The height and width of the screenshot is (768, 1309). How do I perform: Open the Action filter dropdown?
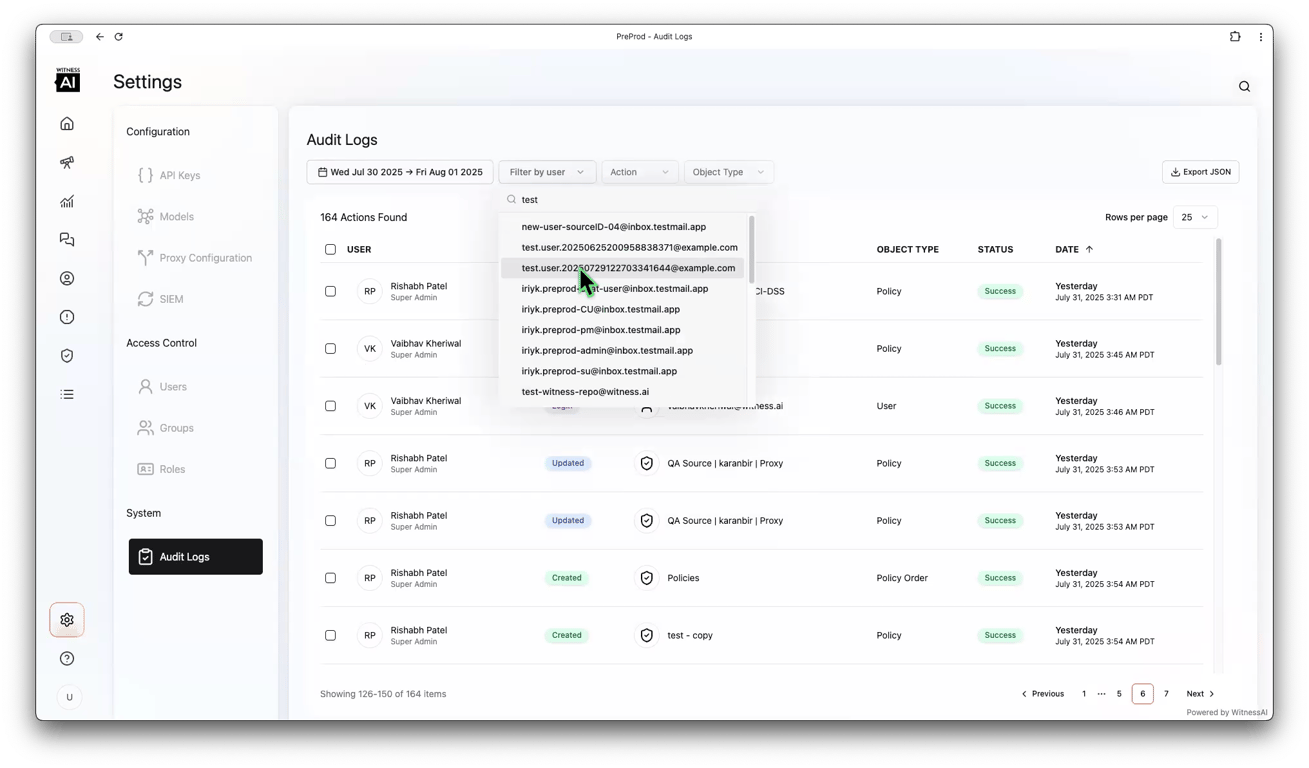639,172
